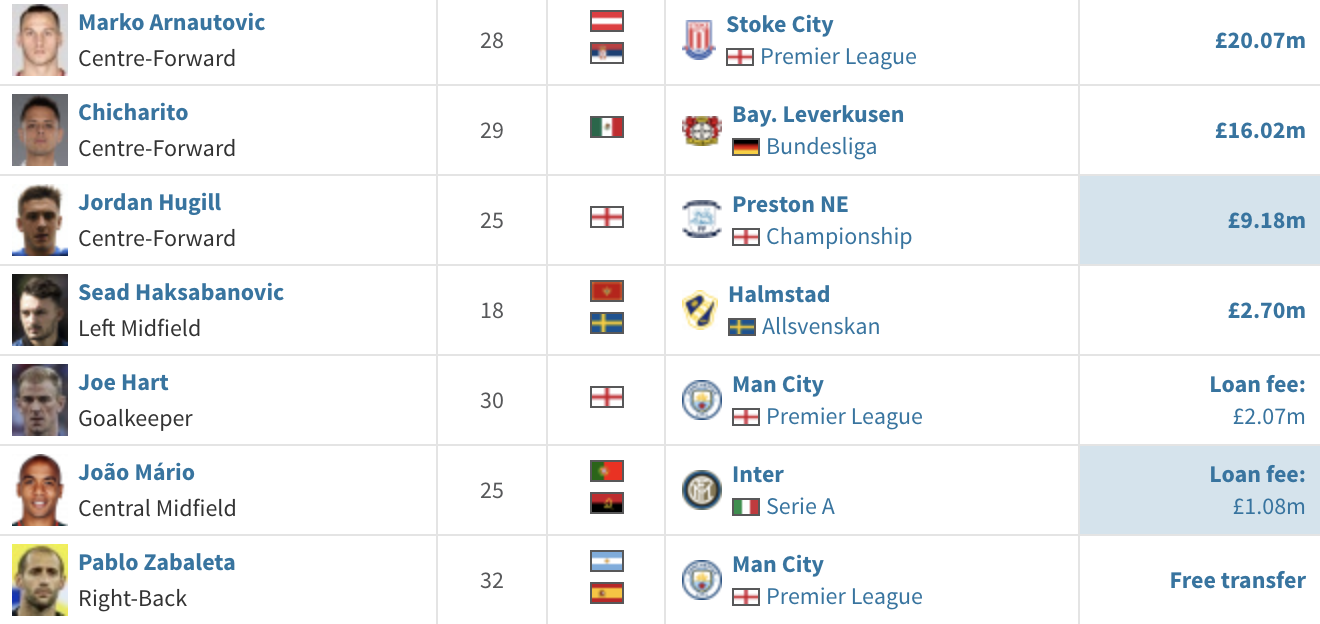Click the Mexico flag icon
The image size is (1320, 624).
point(606,127)
